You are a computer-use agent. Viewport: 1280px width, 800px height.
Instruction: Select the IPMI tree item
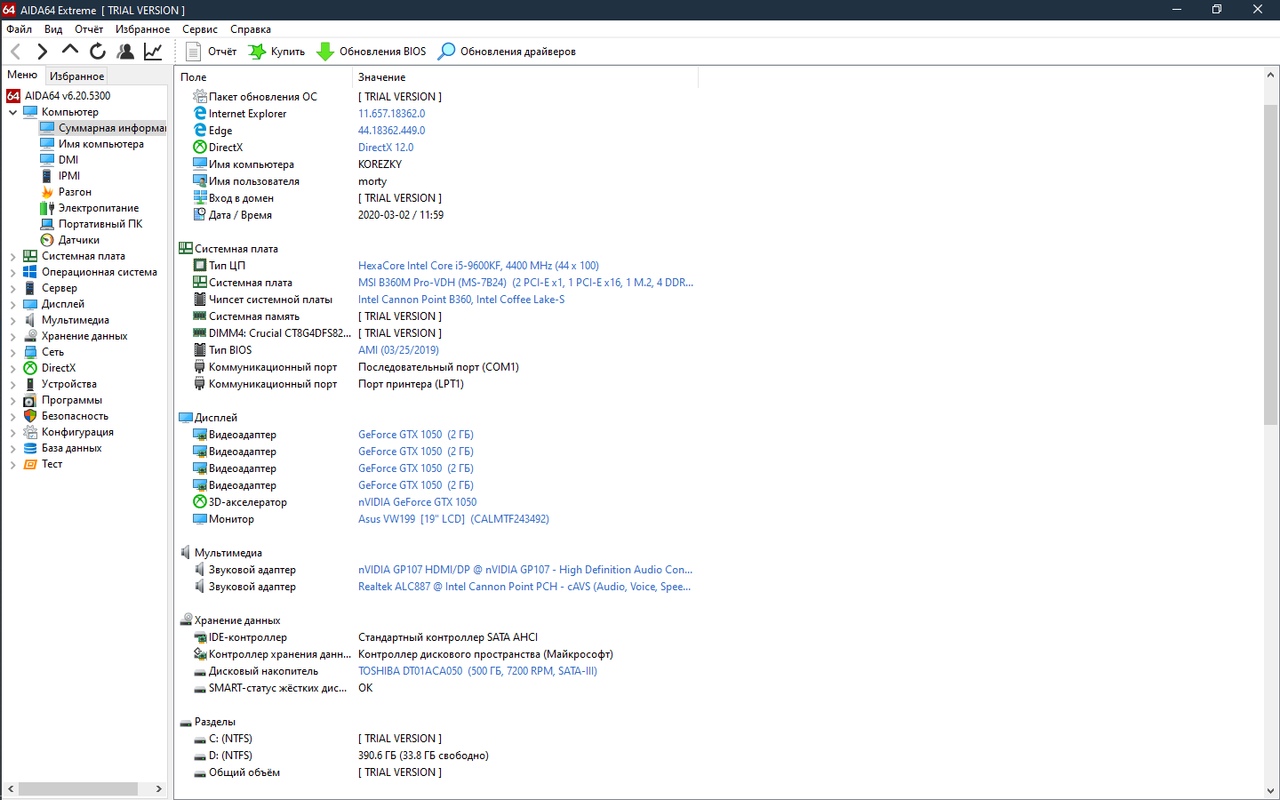tap(69, 176)
